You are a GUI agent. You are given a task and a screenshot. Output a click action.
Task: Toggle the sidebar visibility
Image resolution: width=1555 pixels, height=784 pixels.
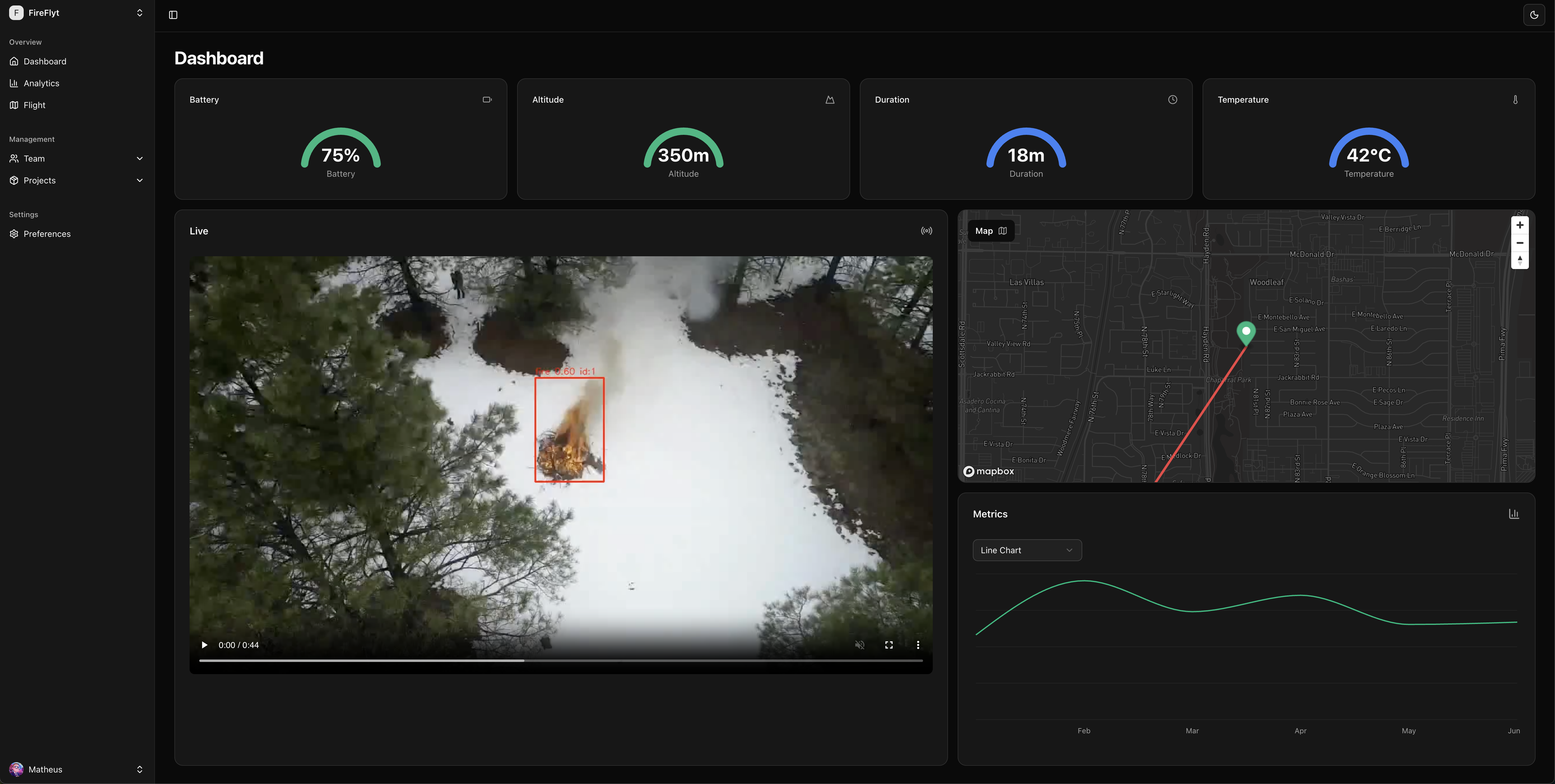coord(173,15)
